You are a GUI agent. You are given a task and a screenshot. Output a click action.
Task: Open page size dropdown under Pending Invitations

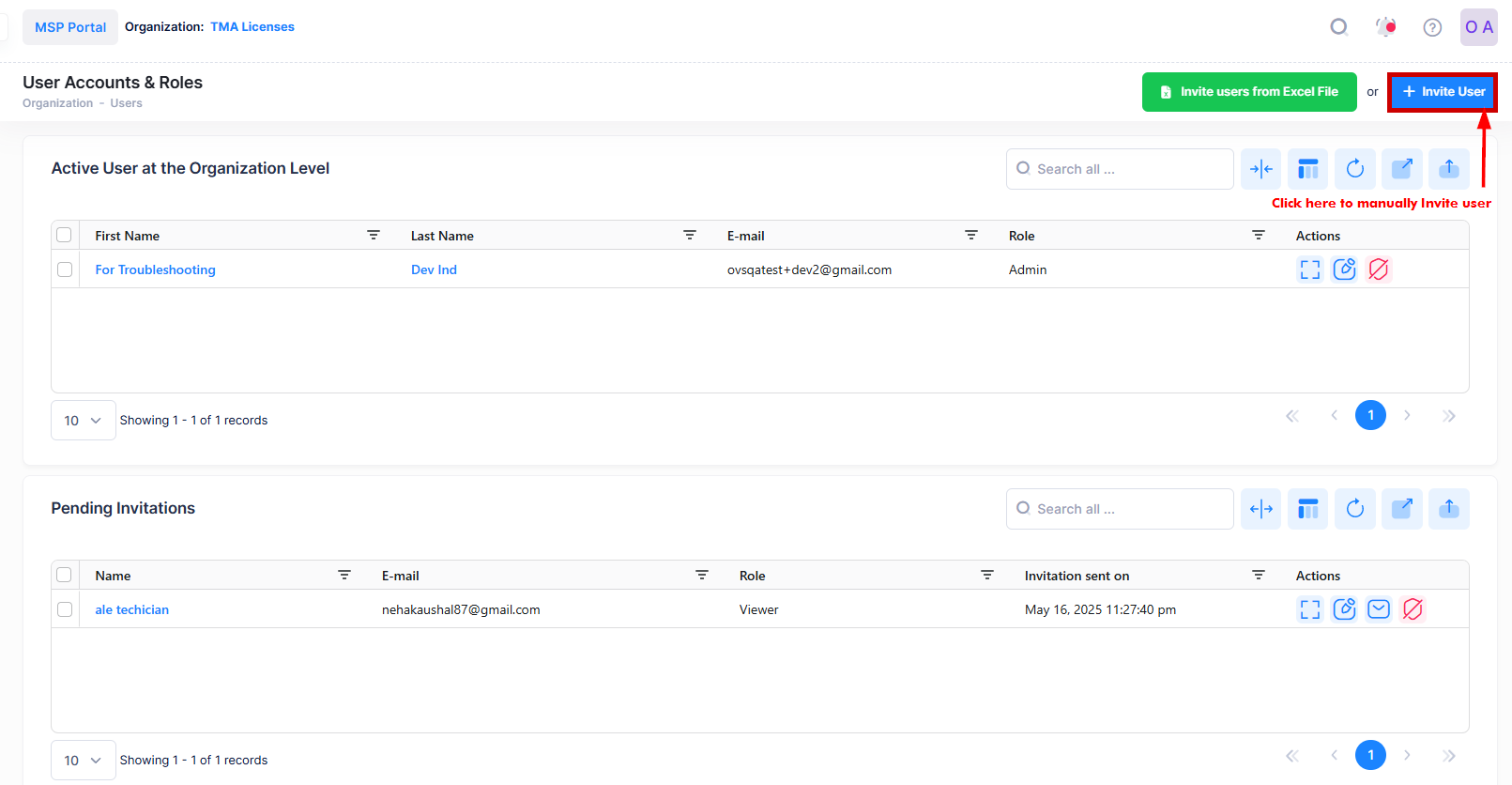pyautogui.click(x=84, y=761)
